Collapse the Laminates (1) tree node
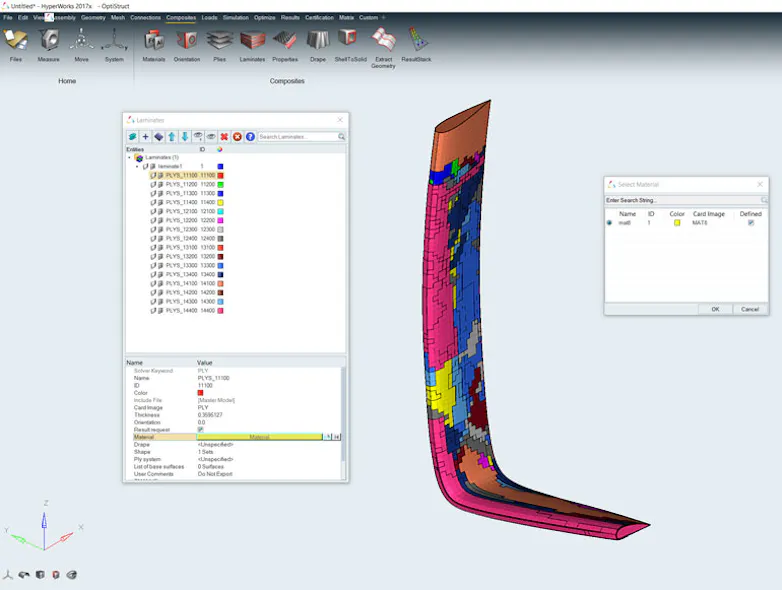Screen dimensions: 782x590 [x=130, y=158]
